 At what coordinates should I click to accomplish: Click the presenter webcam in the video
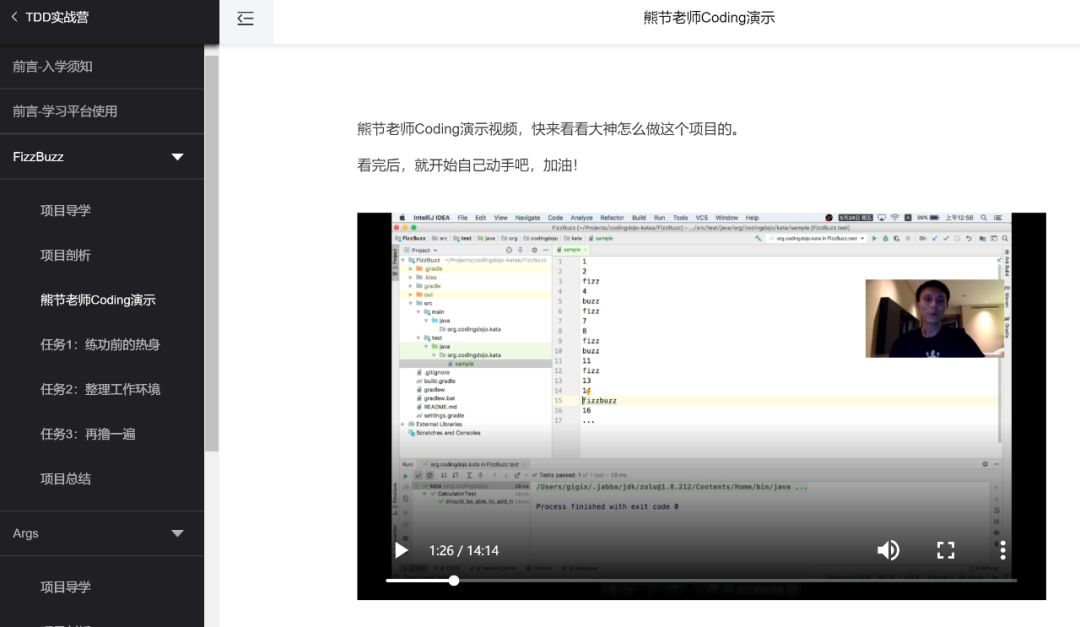tap(933, 318)
